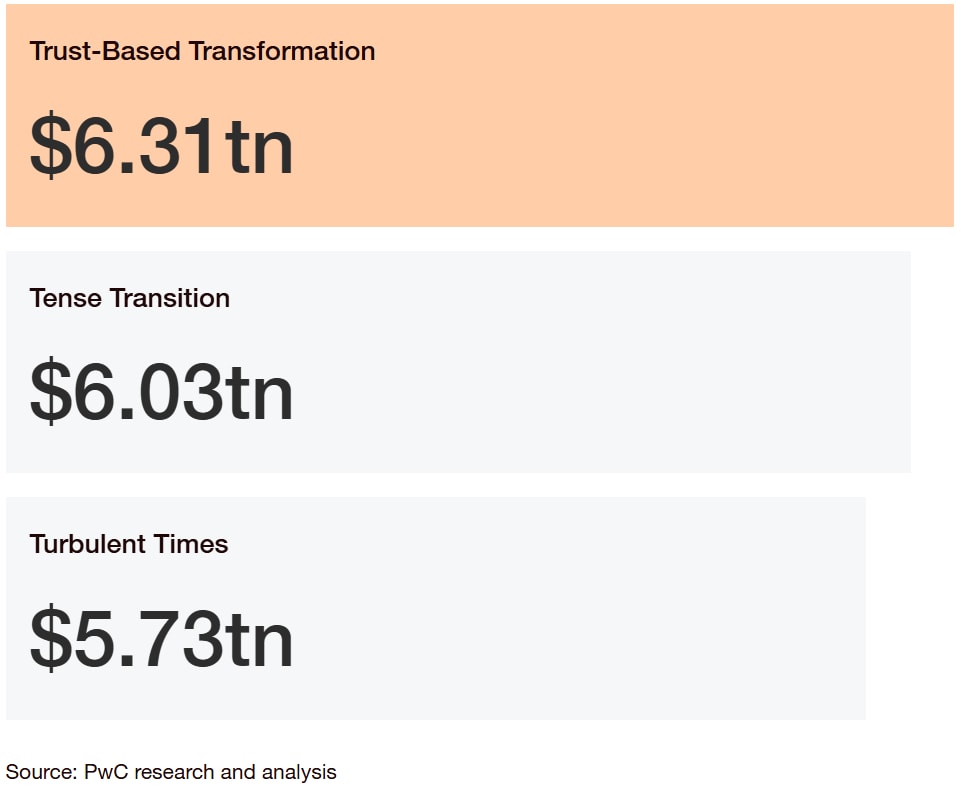Select the $6.03tn value

pos(161,392)
